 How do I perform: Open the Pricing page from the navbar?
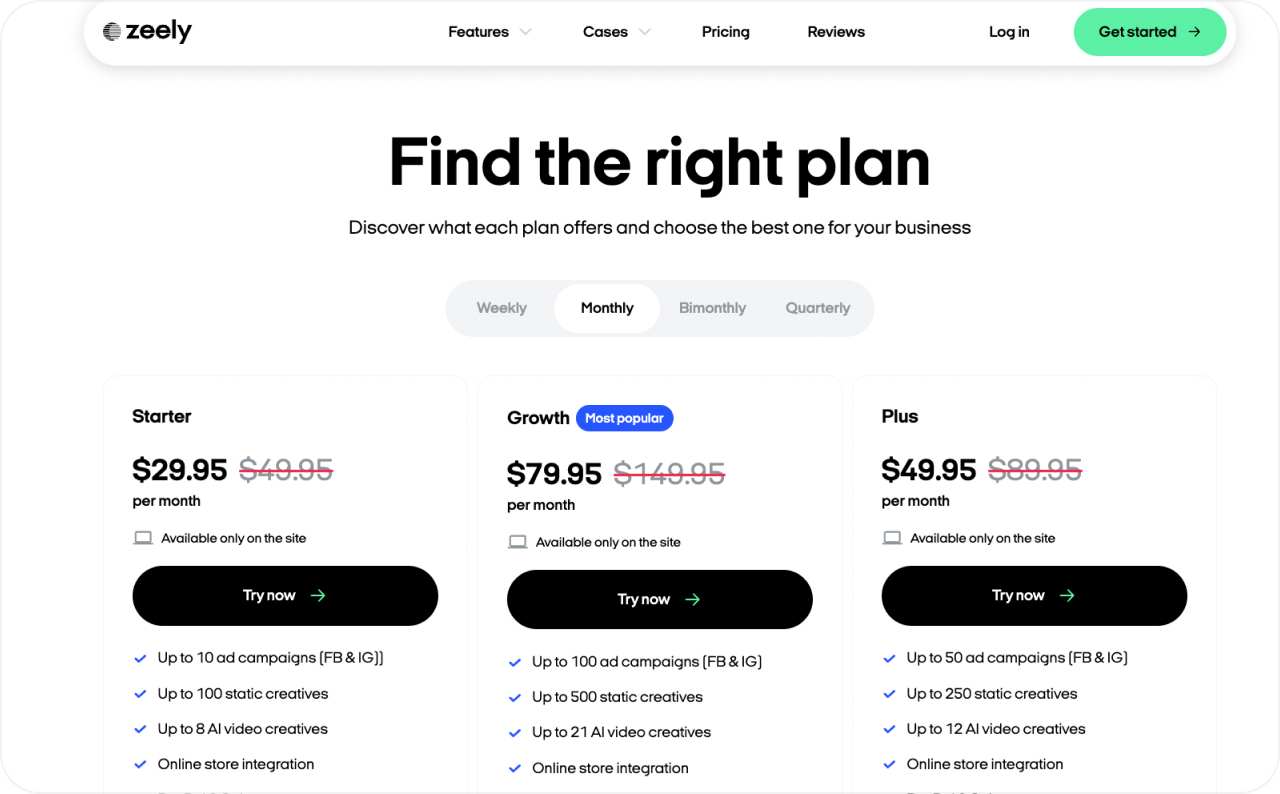(725, 31)
